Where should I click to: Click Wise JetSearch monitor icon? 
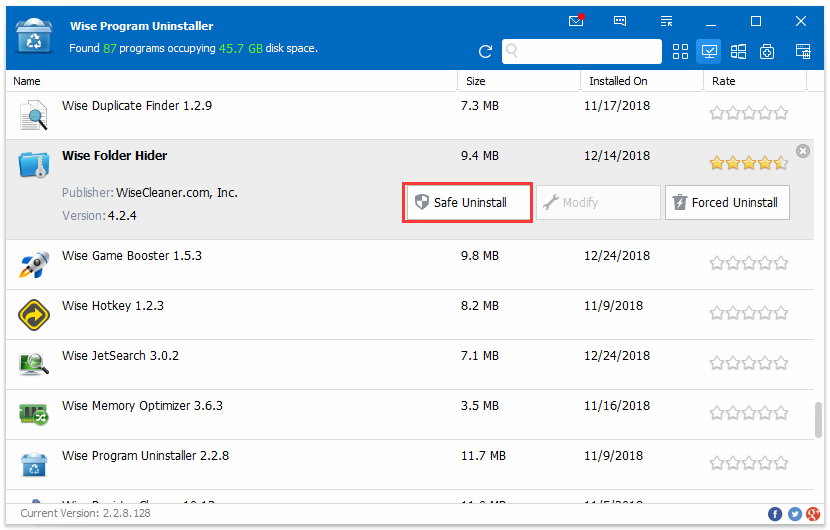[x=34, y=364]
